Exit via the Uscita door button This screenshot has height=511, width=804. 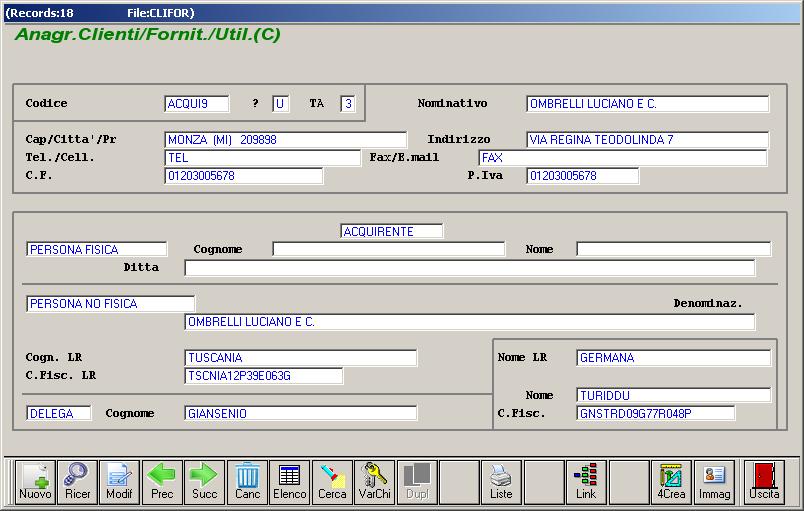[x=765, y=481]
